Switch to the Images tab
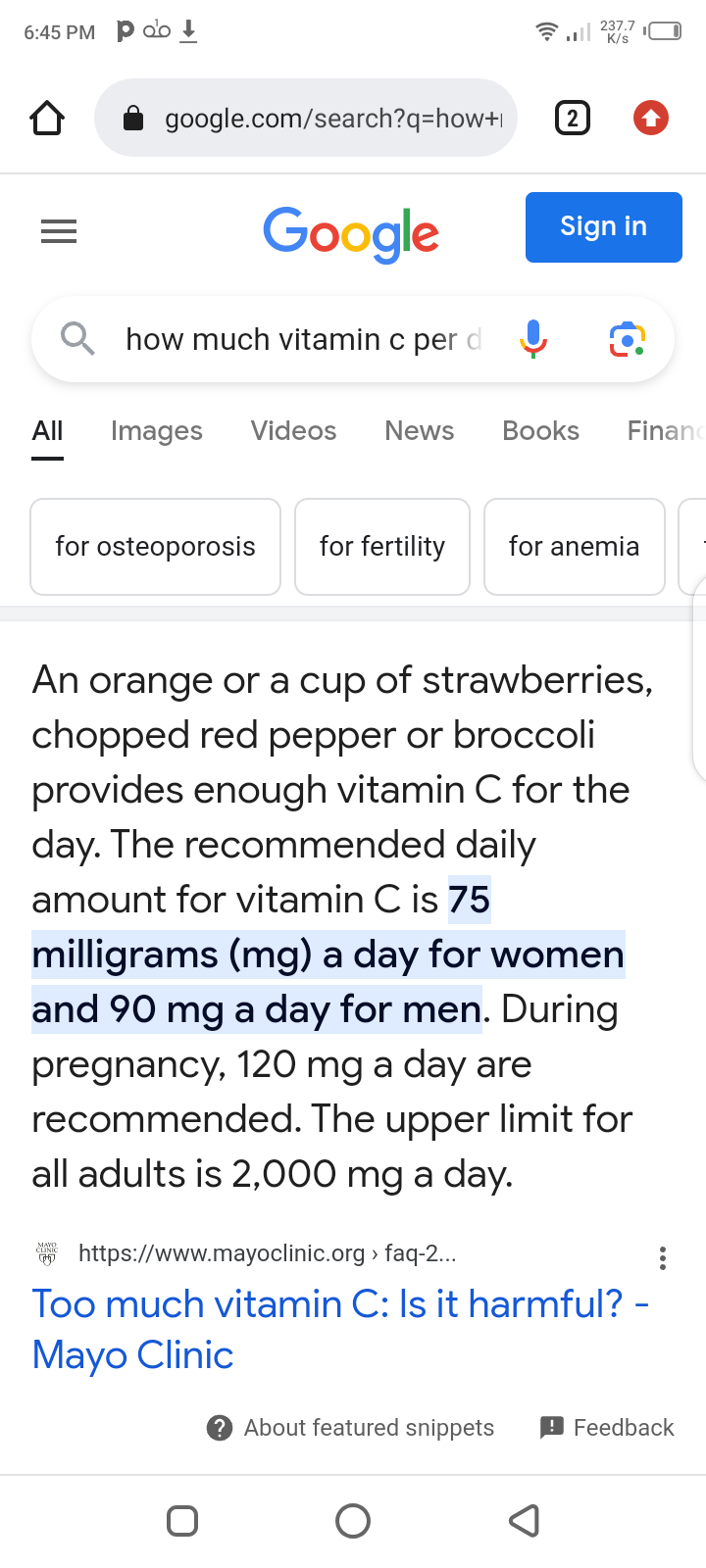Screen dimensions: 706x1568 coord(157,431)
